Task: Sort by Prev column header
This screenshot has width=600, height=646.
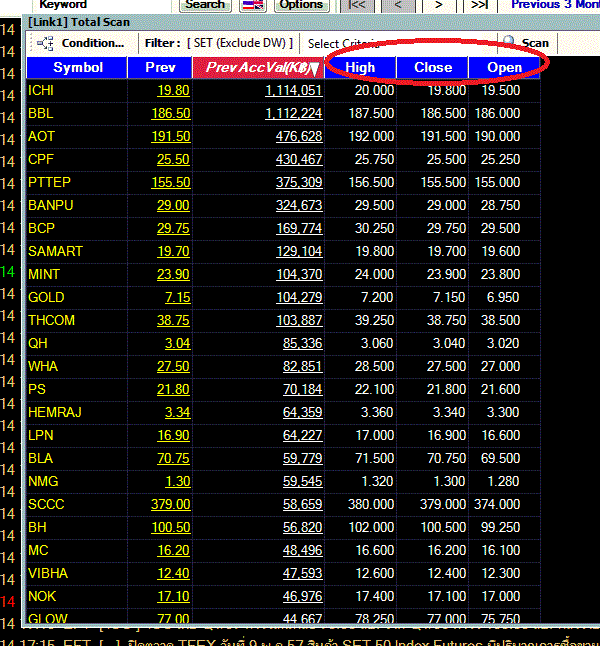Action: [x=160, y=68]
